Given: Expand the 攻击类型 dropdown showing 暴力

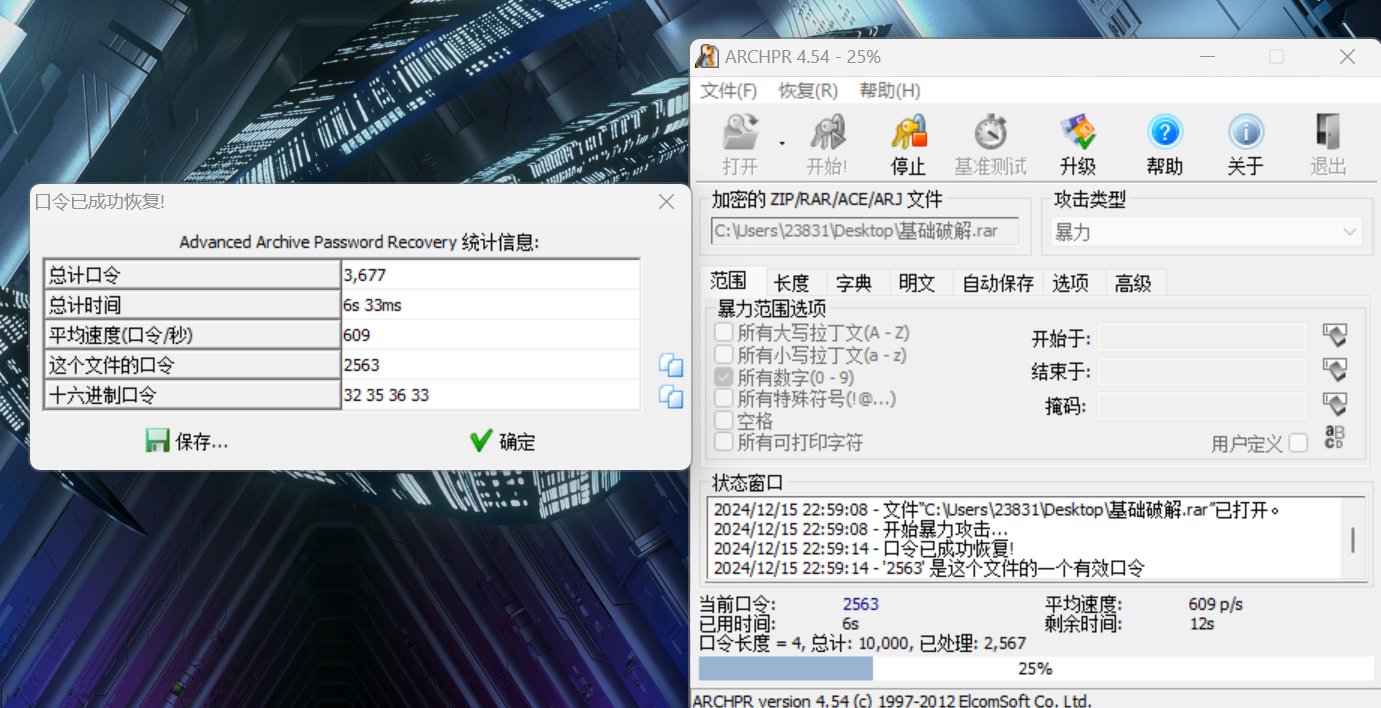Looking at the screenshot, I should coord(1205,232).
